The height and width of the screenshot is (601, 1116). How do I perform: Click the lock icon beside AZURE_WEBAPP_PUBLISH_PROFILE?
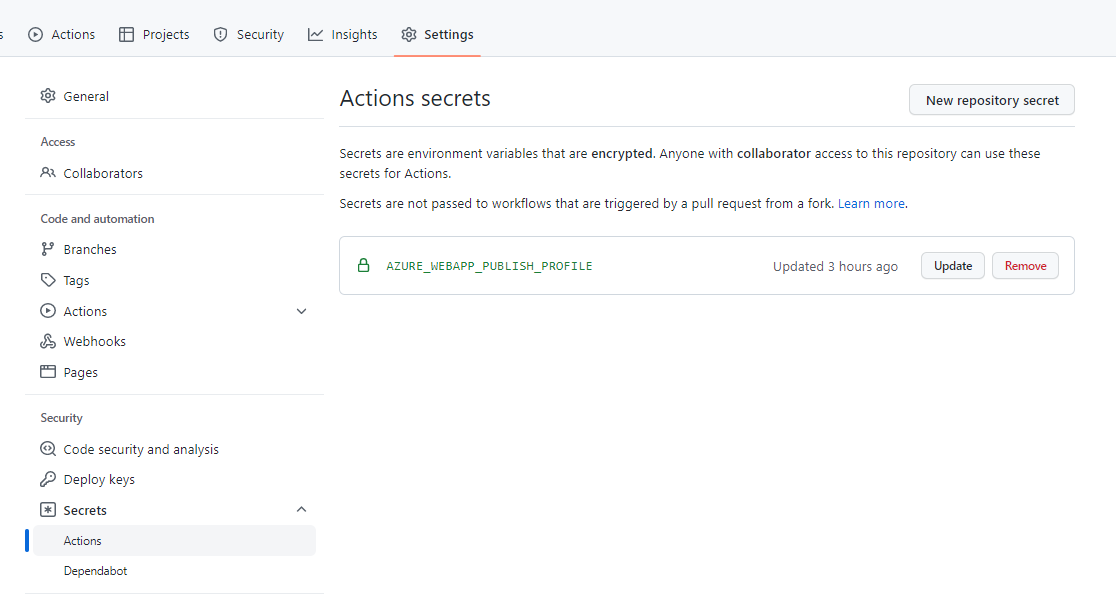[364, 266]
